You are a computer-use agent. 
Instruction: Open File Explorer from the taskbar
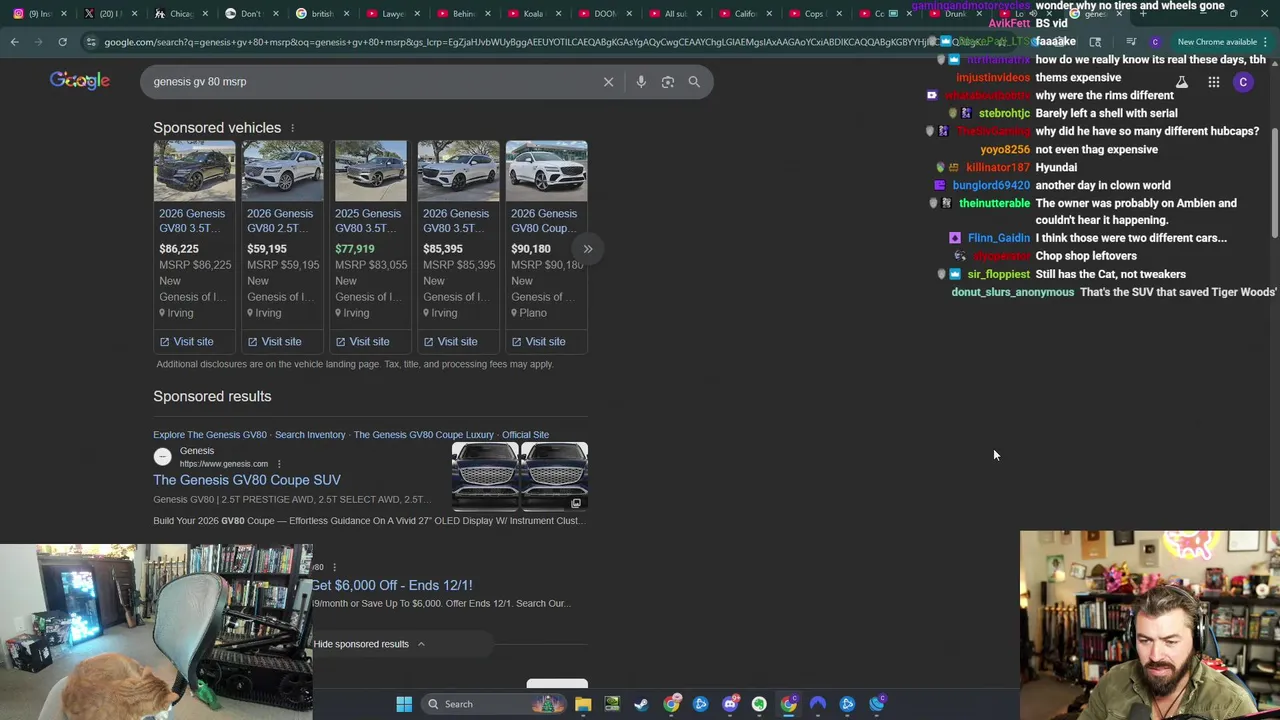pyautogui.click(x=583, y=704)
